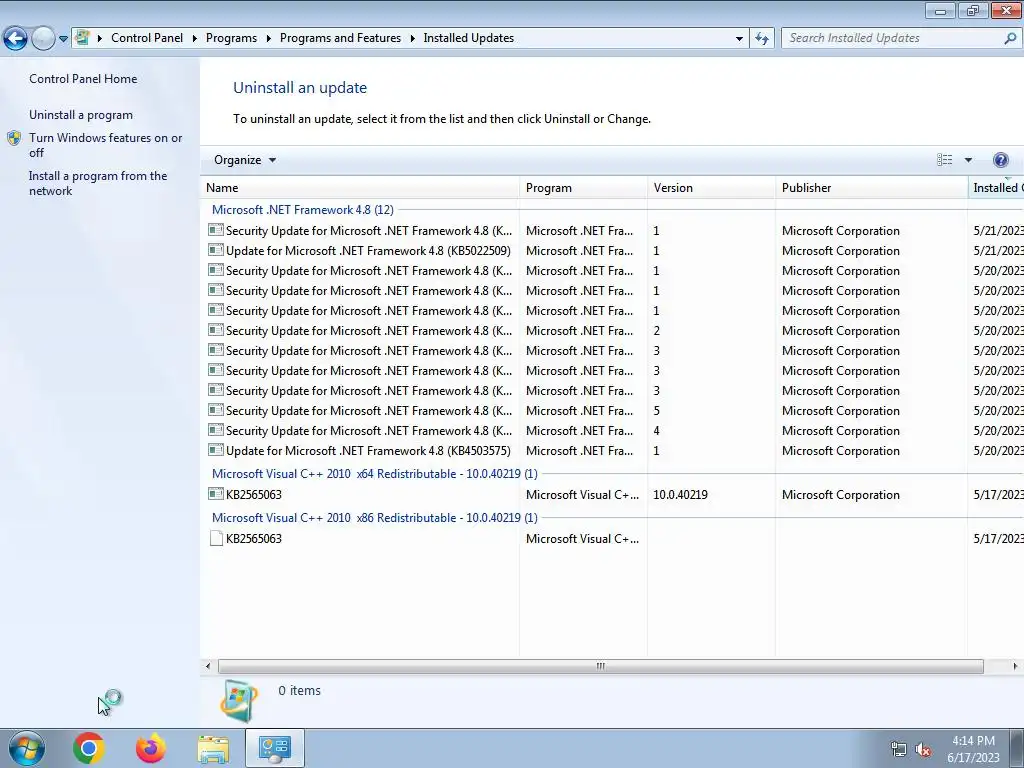Click the details pane Windows update icon

(x=238, y=701)
